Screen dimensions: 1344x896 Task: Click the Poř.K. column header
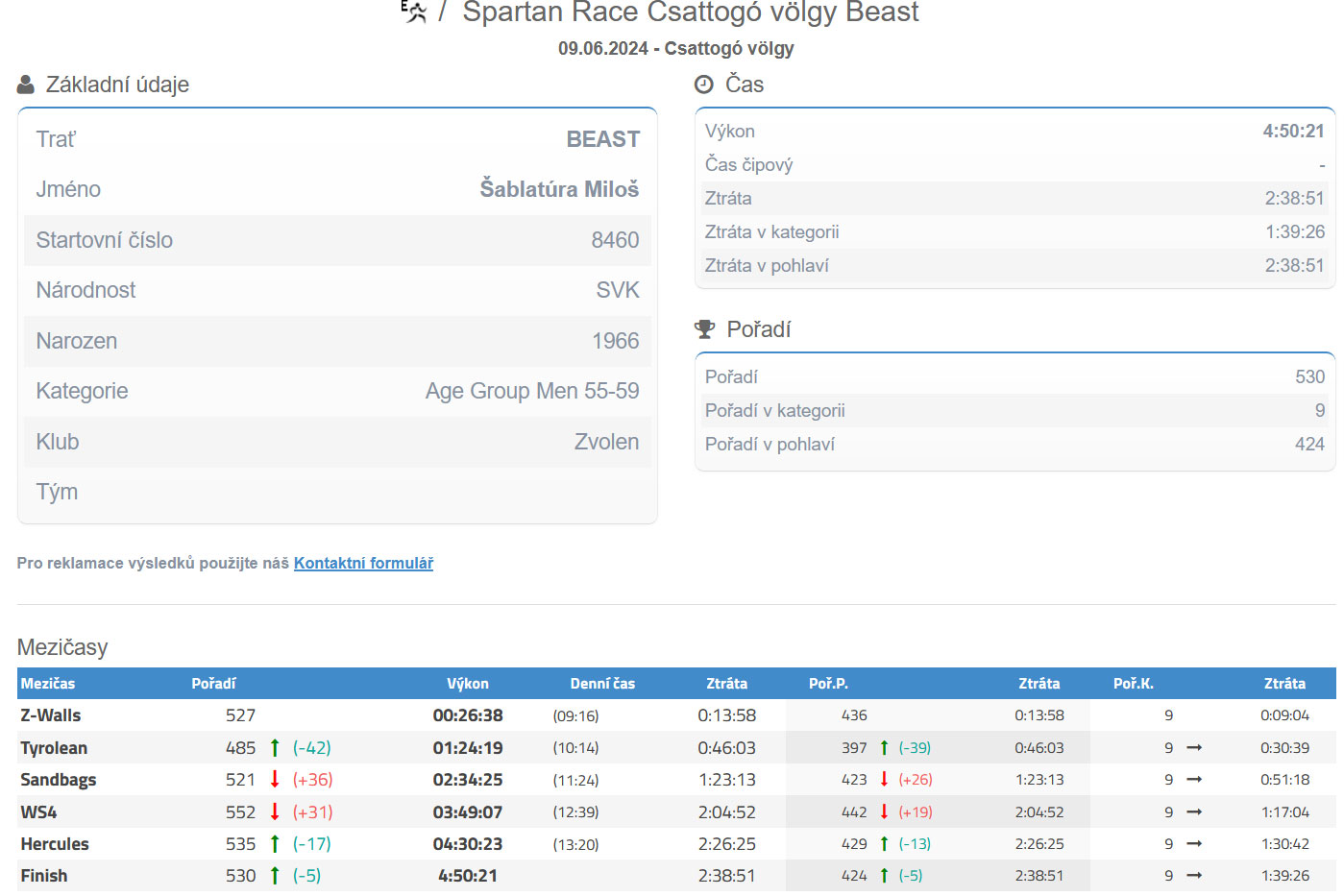(1134, 684)
